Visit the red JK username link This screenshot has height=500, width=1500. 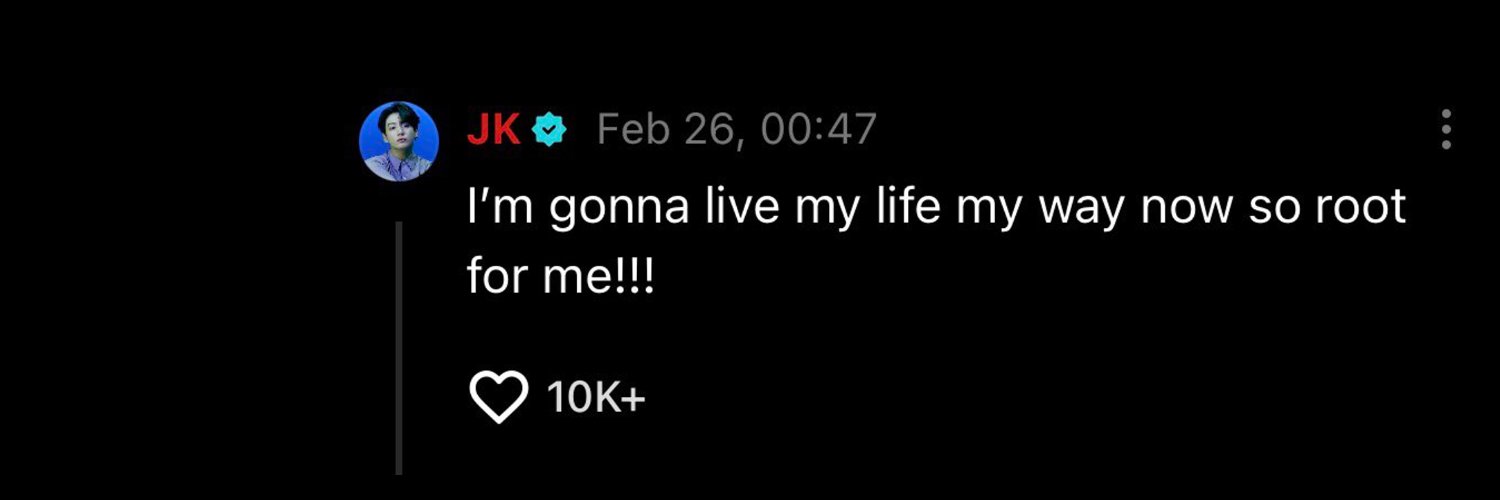pos(493,130)
